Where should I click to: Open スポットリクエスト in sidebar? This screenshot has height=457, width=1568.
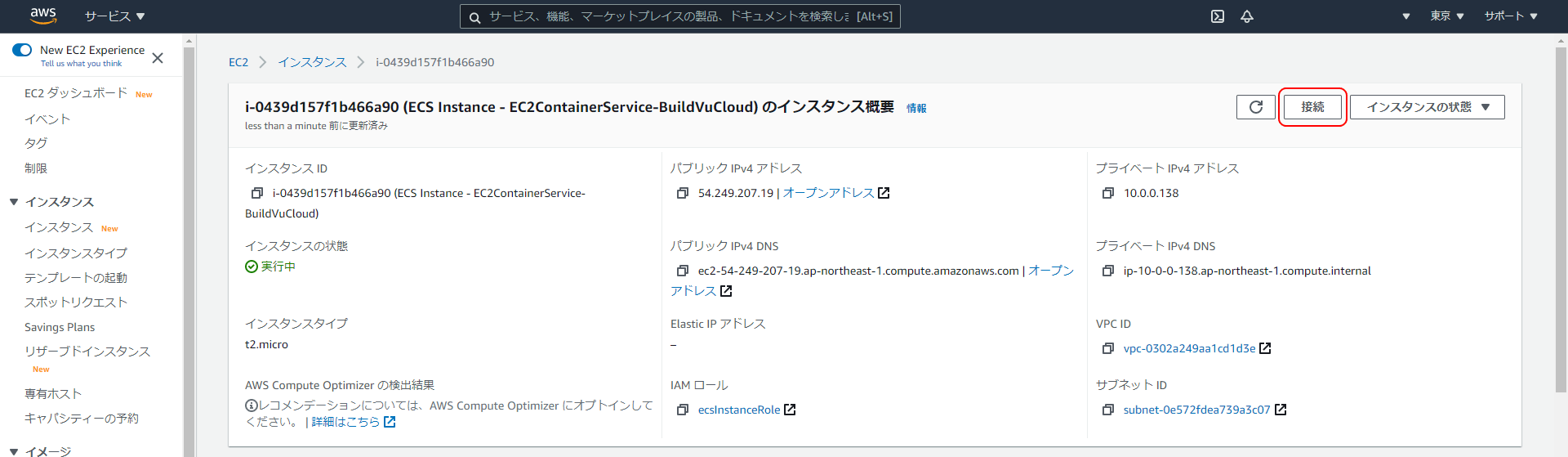(76, 302)
